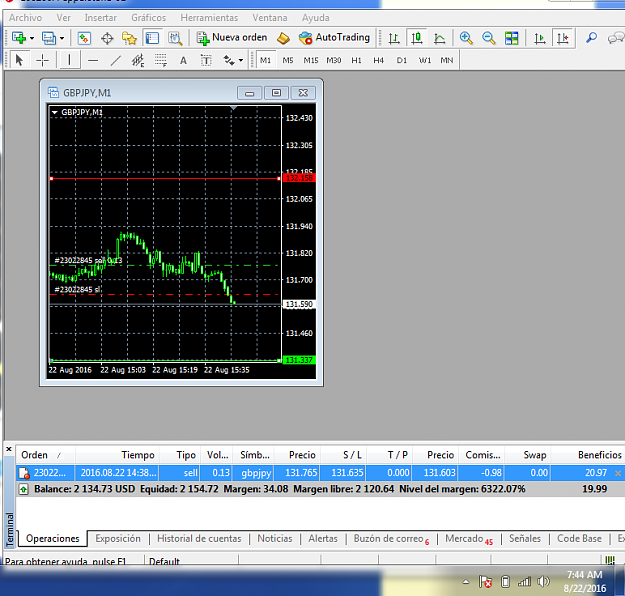Open the Ayuda menu
Image resolution: width=625 pixels, height=596 pixels.
[316, 18]
